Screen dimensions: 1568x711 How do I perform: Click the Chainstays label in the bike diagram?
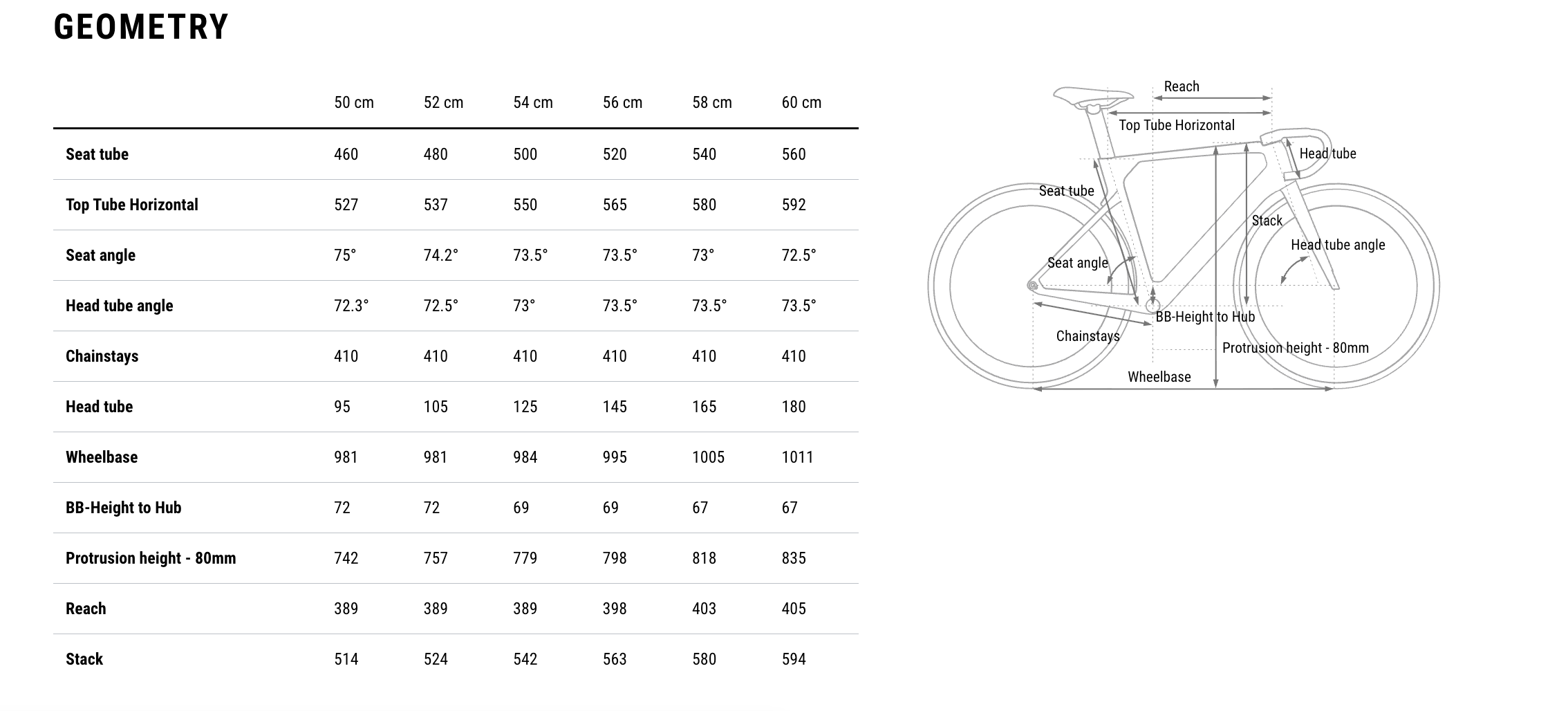point(1088,336)
